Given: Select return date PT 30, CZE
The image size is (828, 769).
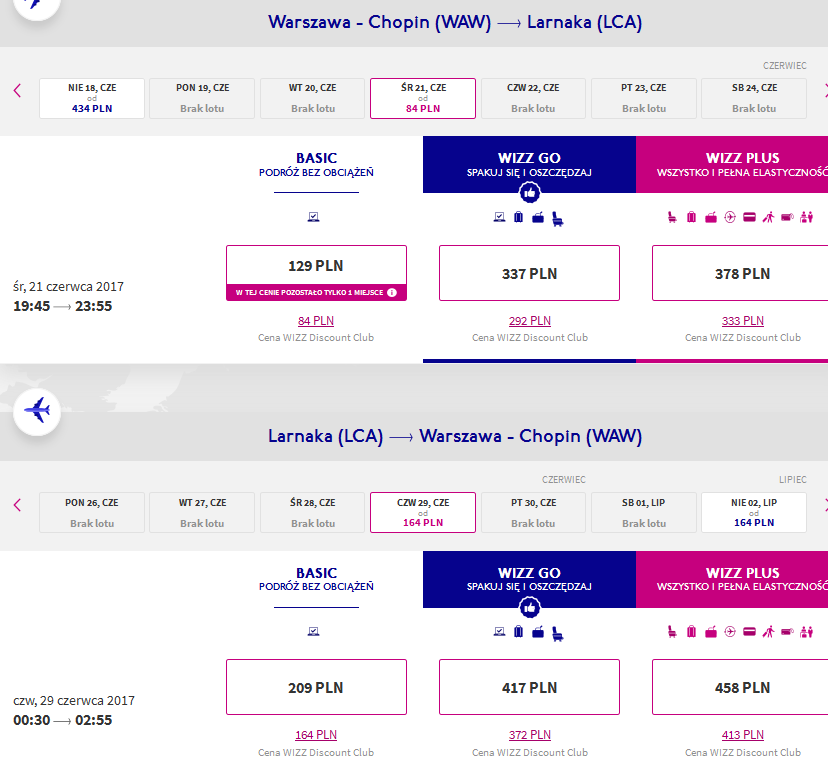Looking at the screenshot, I should (533, 512).
